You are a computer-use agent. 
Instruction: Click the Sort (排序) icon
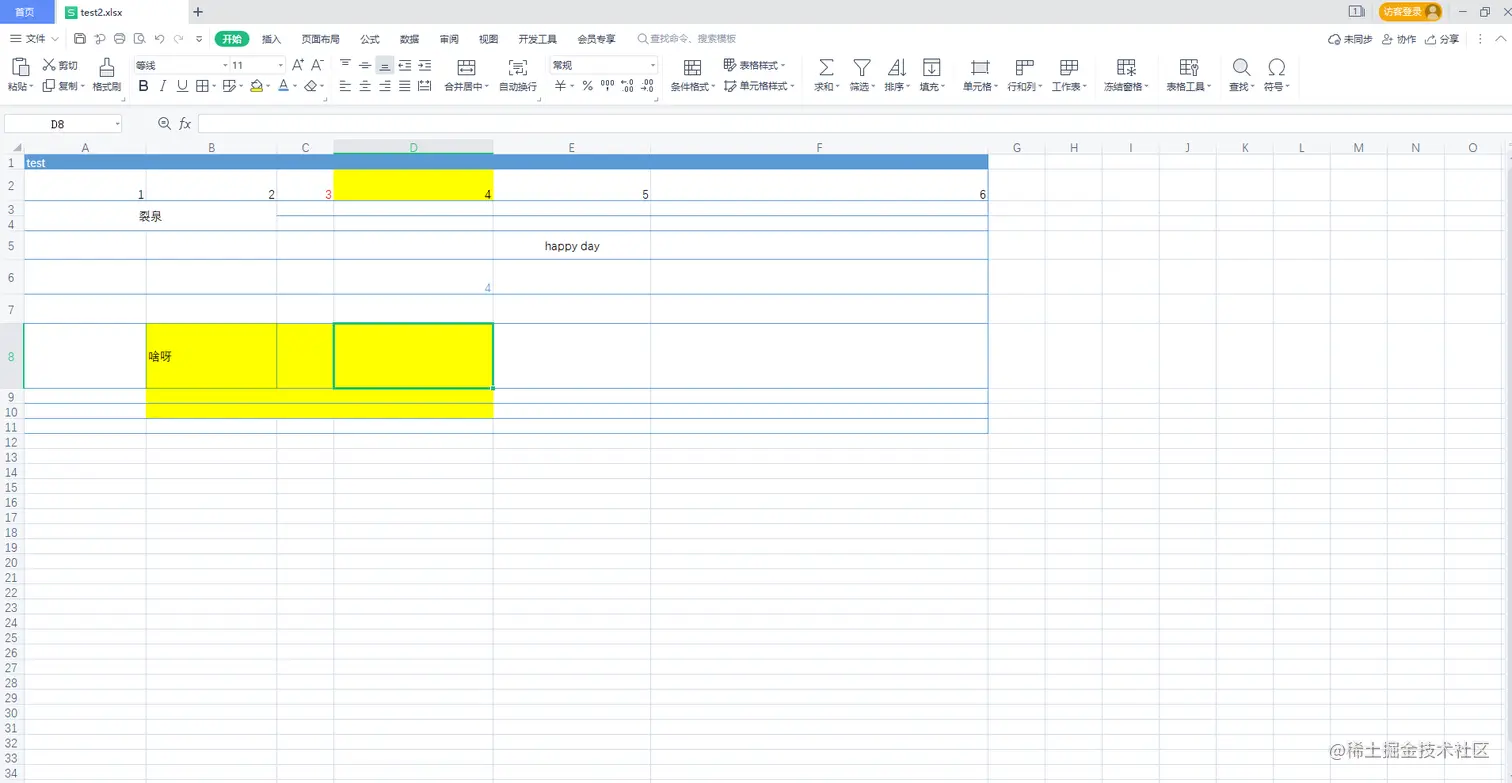(897, 67)
